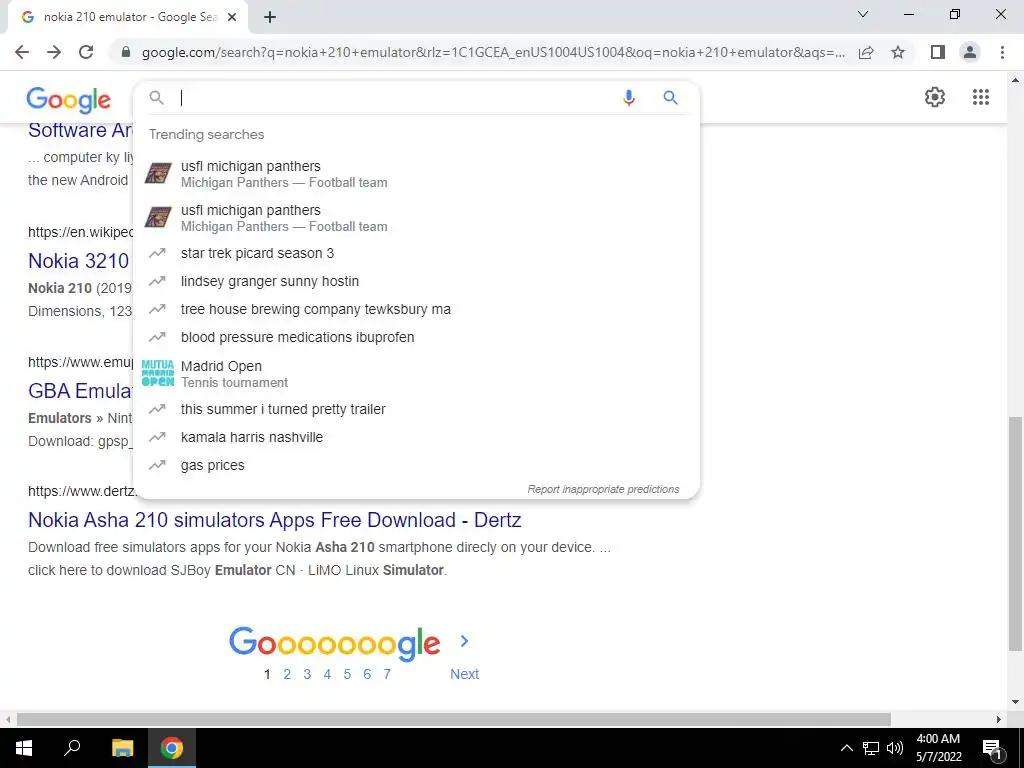Select tree house brewing company suggestion
The image size is (1024, 768).
pyautogui.click(x=416, y=310)
